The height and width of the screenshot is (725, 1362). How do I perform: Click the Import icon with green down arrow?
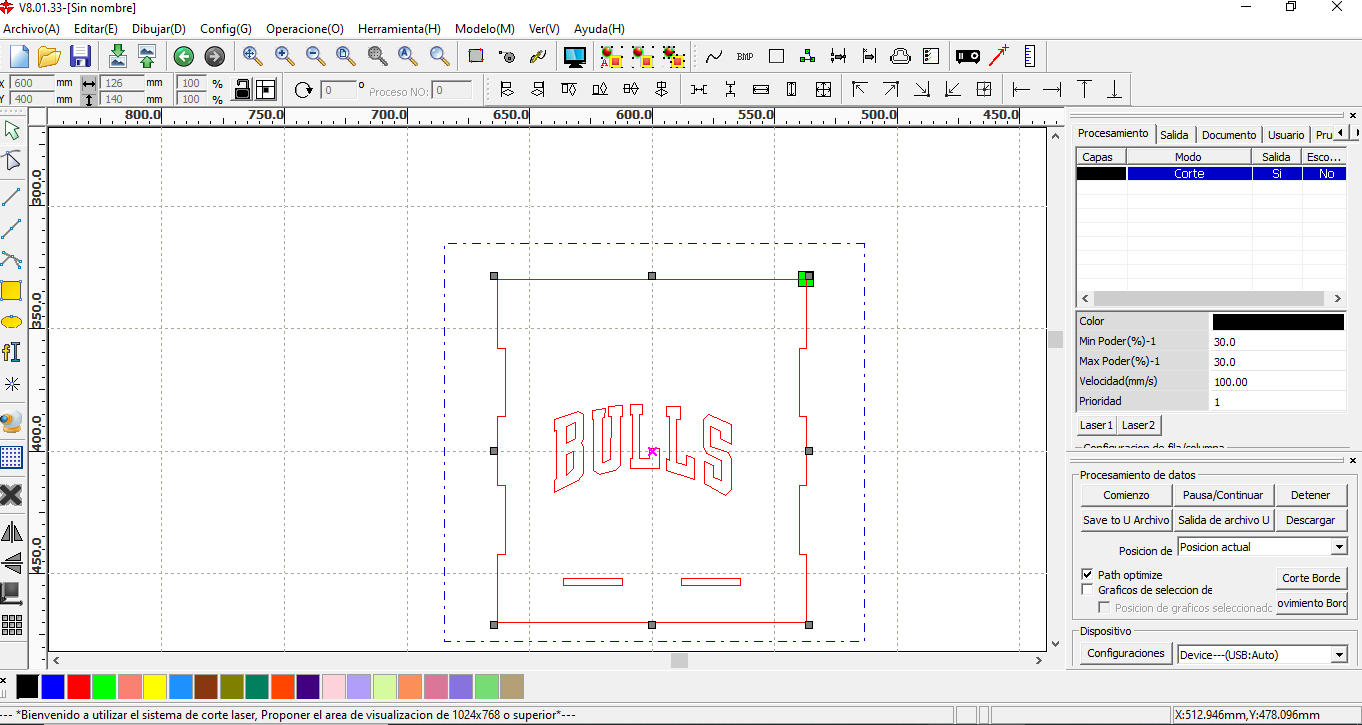(117, 56)
